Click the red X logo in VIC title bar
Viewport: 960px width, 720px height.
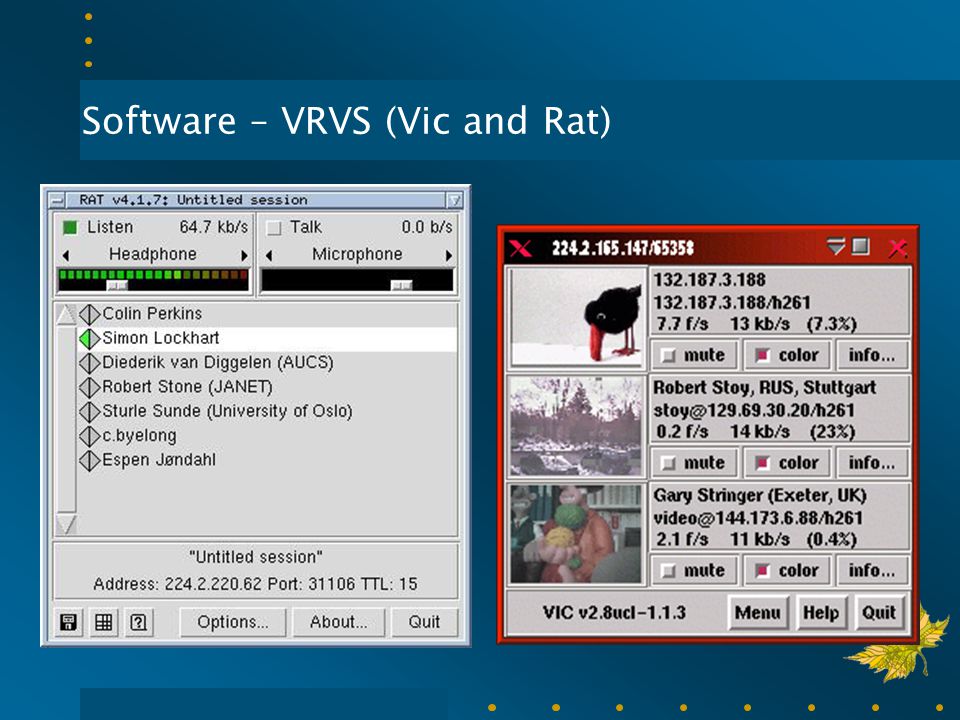[520, 248]
